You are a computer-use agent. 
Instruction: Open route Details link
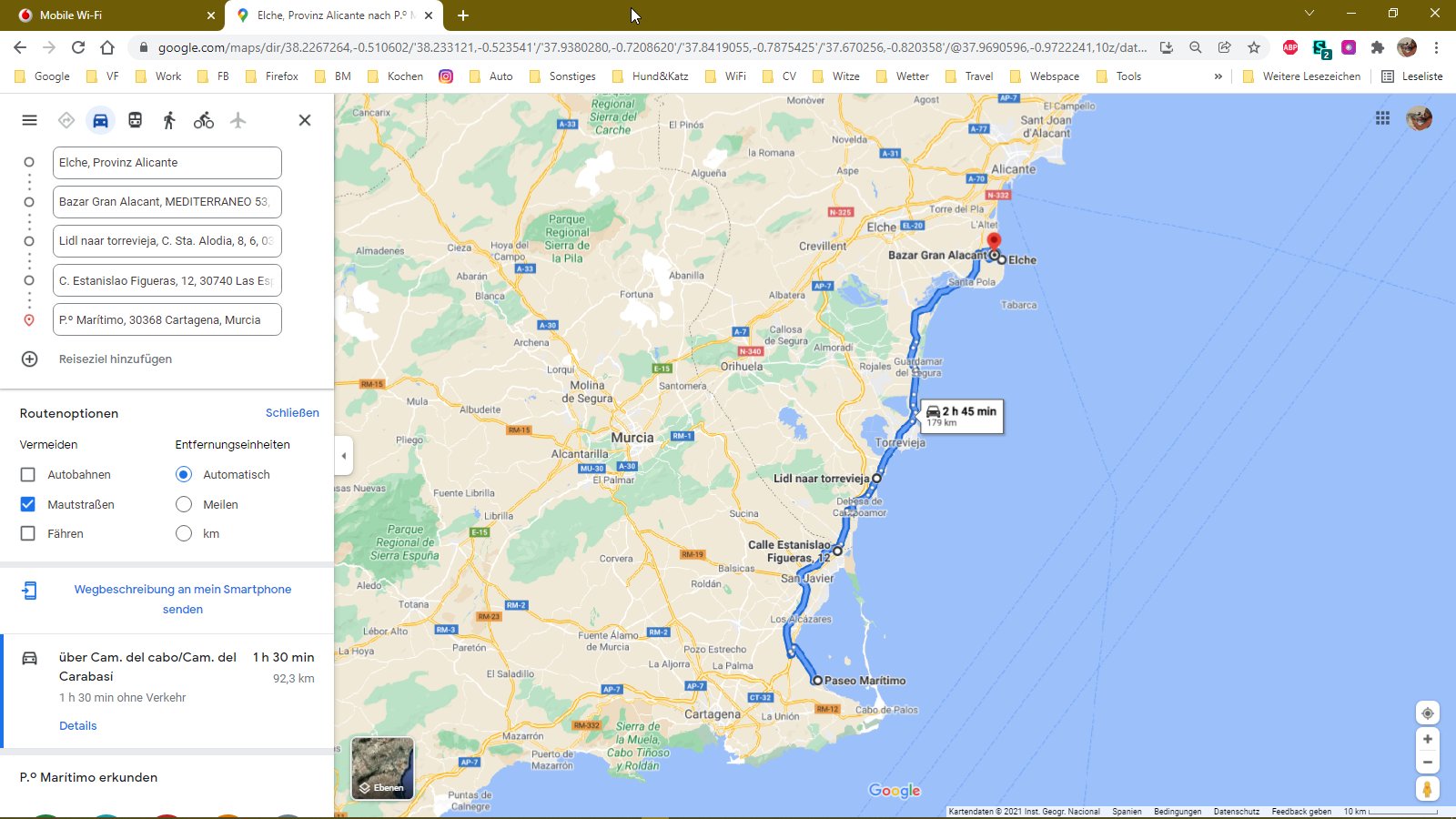coord(77,726)
